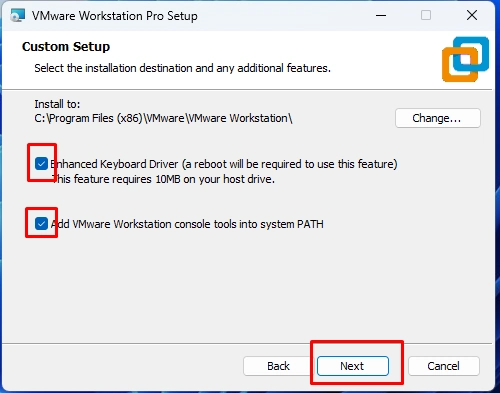
Task: Toggle the Add console tools to PATH checkbox
Action: (41, 224)
